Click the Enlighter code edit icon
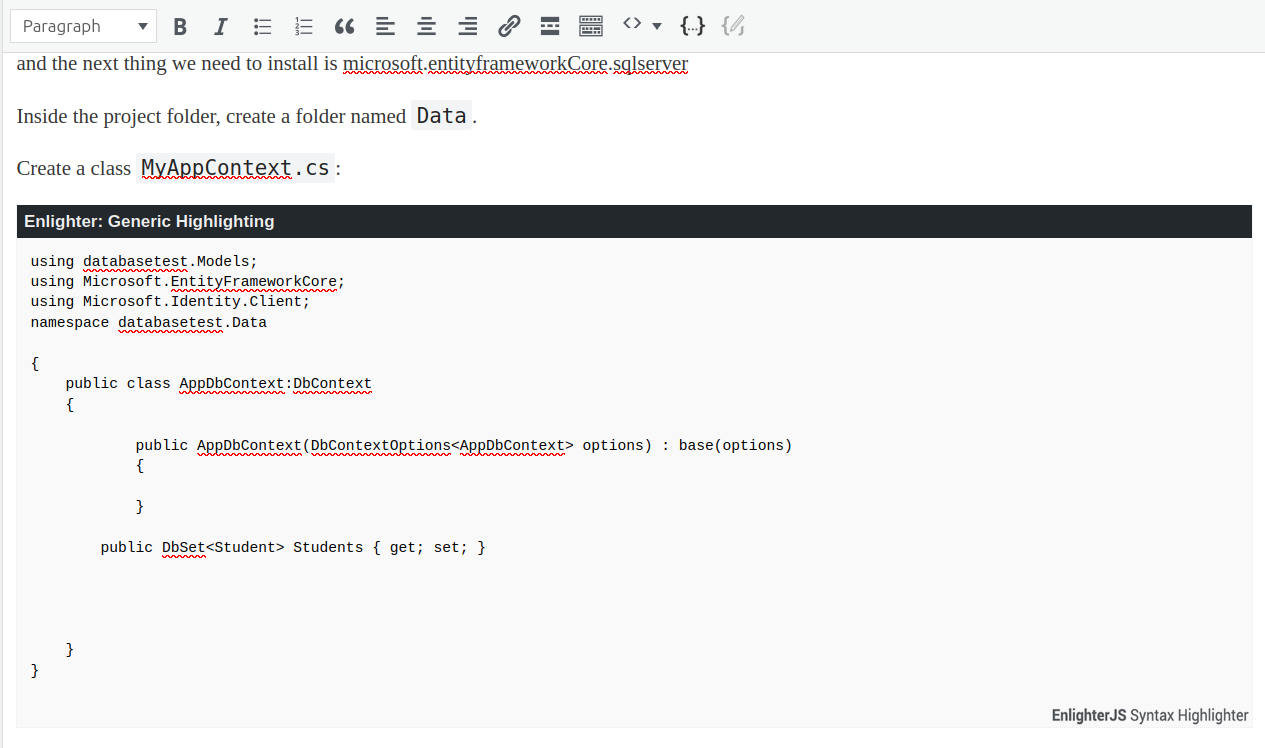This screenshot has height=748, width=1265. click(733, 27)
